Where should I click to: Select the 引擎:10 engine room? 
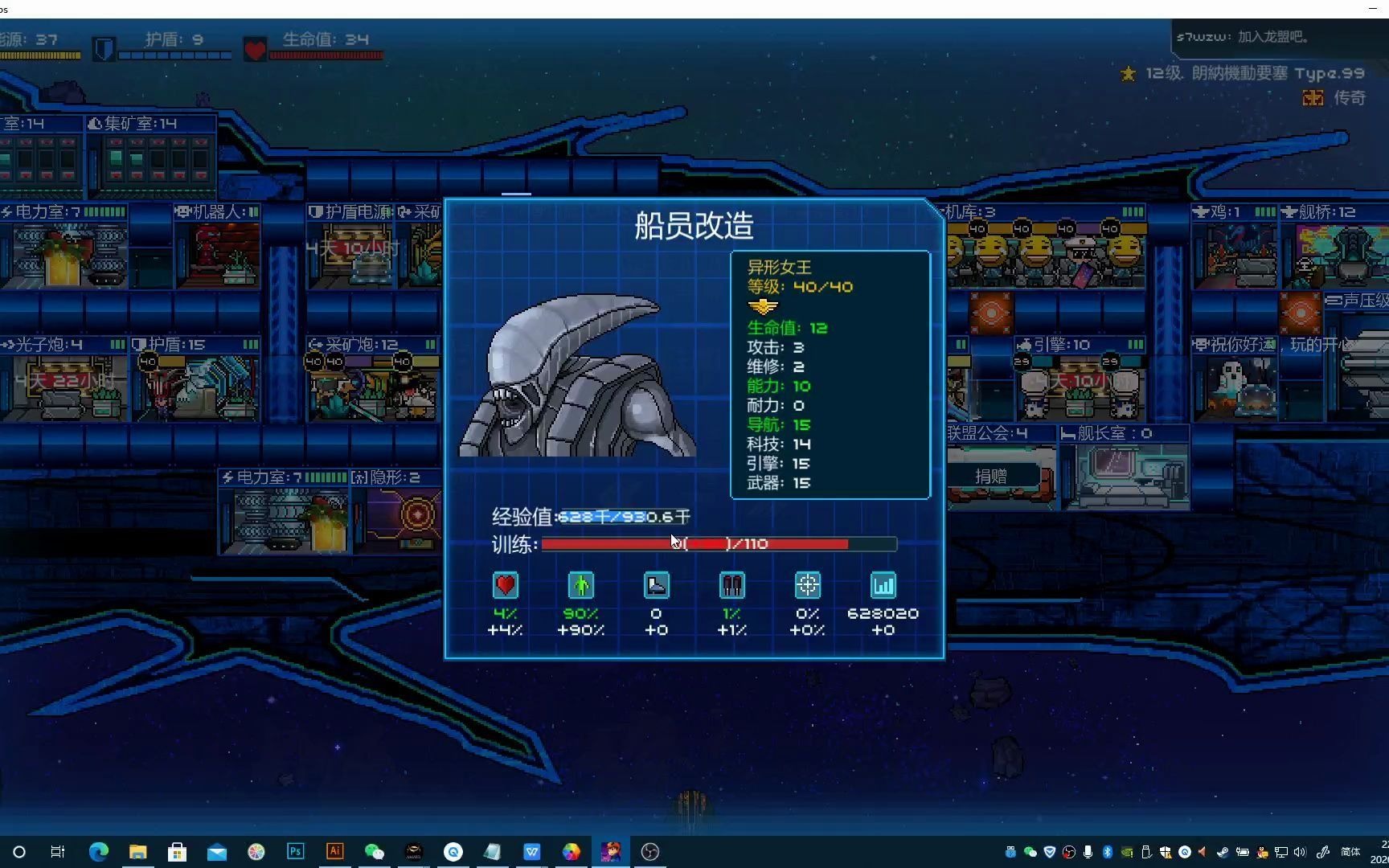(1079, 379)
